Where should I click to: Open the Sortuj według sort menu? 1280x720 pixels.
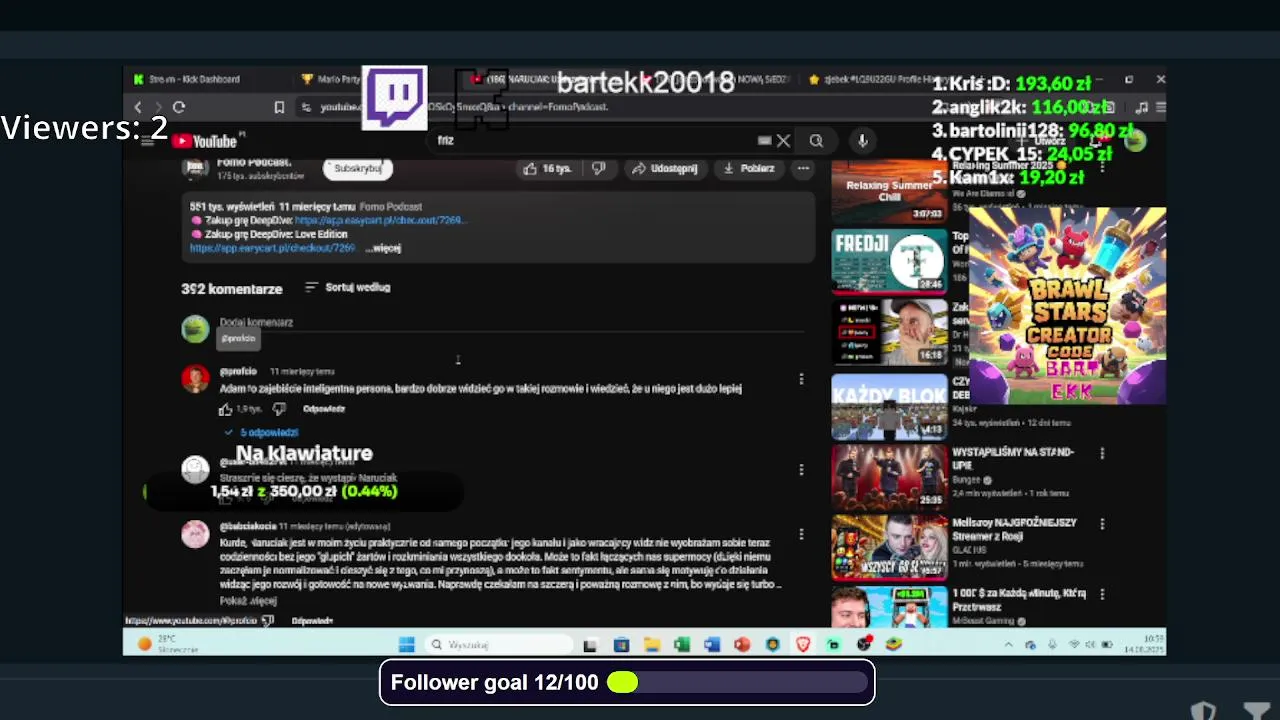[347, 287]
